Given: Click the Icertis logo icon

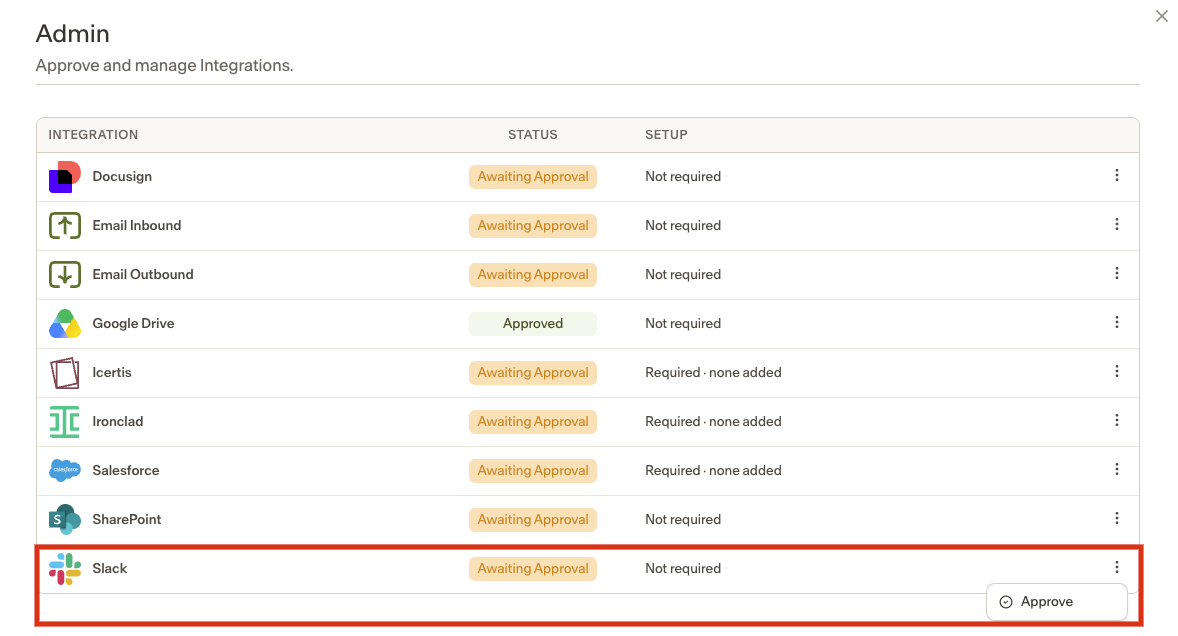Looking at the screenshot, I should [65, 372].
